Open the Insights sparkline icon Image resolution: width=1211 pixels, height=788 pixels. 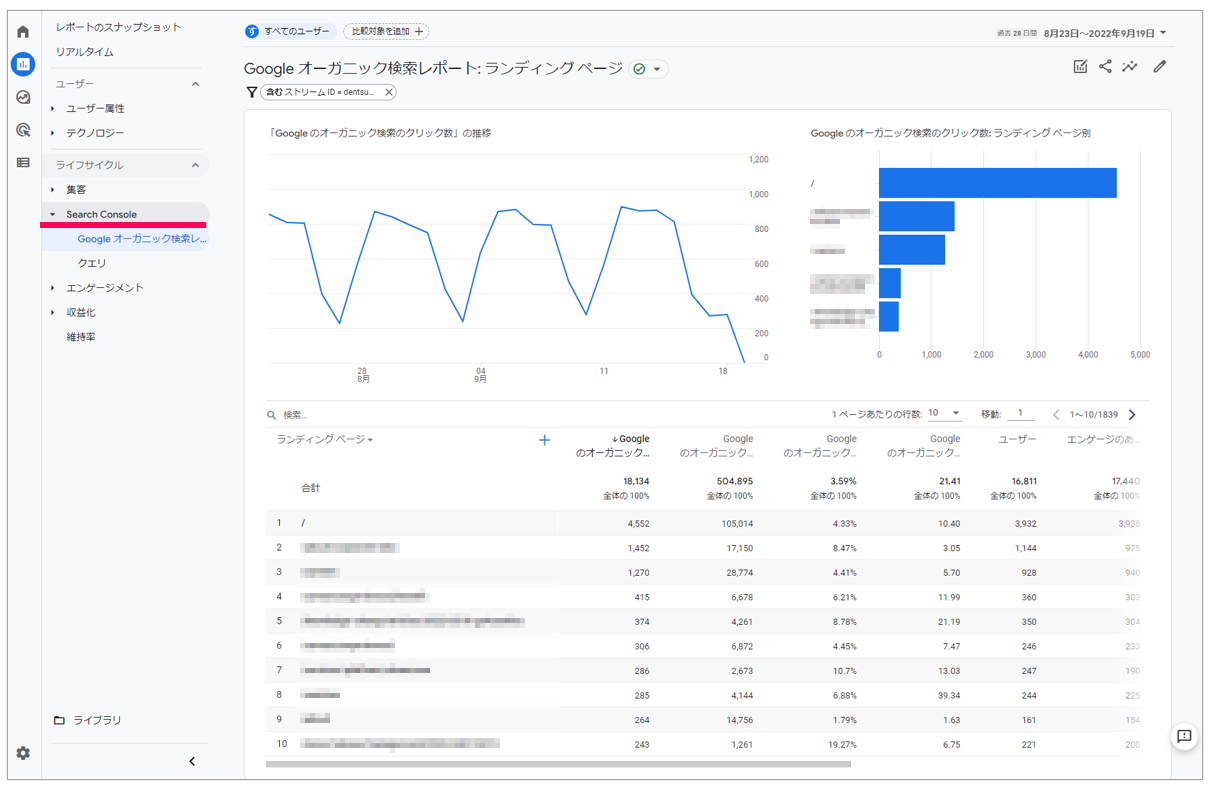coord(1130,67)
